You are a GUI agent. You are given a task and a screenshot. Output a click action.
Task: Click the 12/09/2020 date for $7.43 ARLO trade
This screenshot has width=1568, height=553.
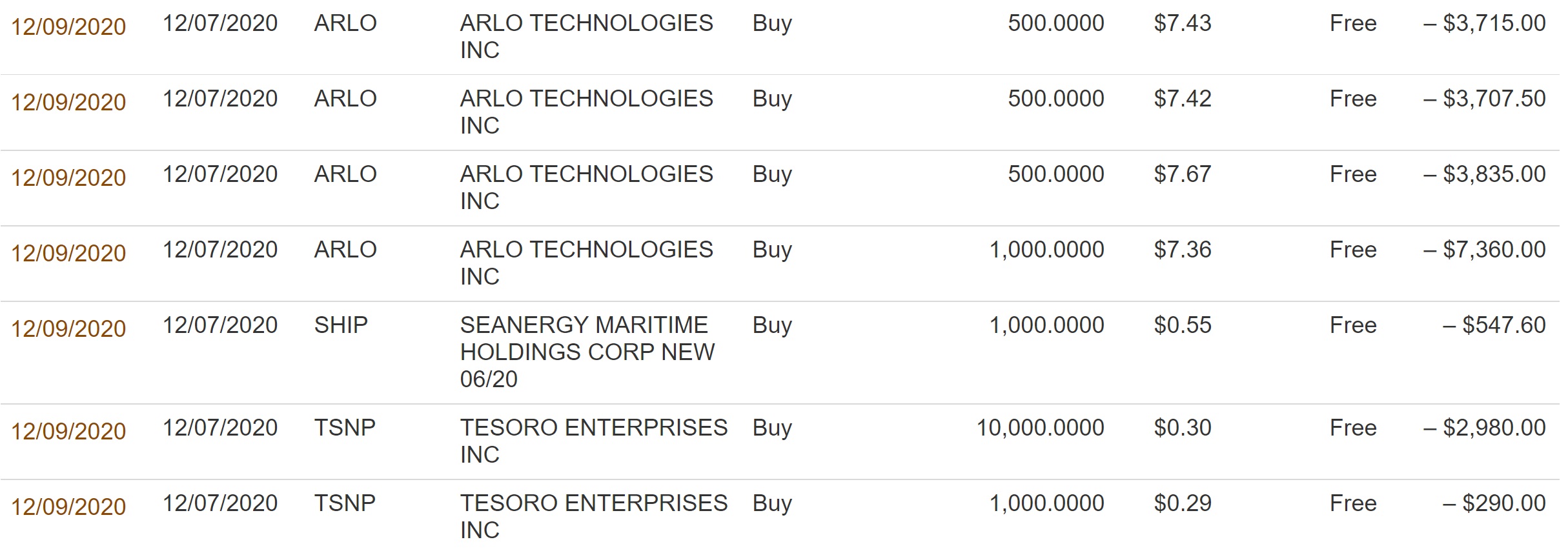coord(68,26)
